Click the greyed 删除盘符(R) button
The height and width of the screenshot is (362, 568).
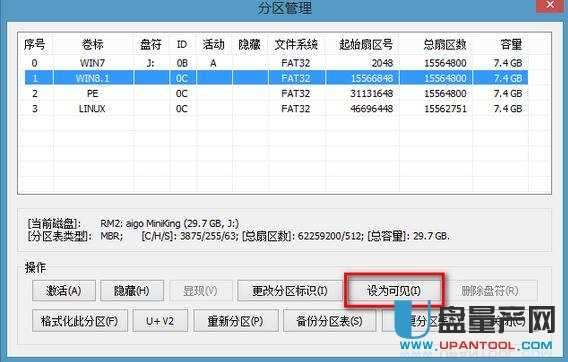point(490,291)
